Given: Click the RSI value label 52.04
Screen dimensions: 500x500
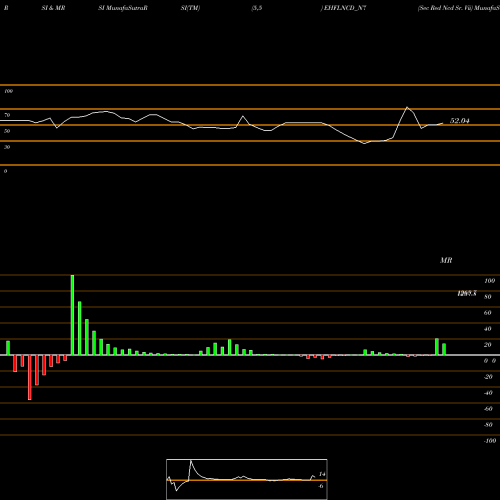Looking at the screenshot, I should click(x=459, y=121).
